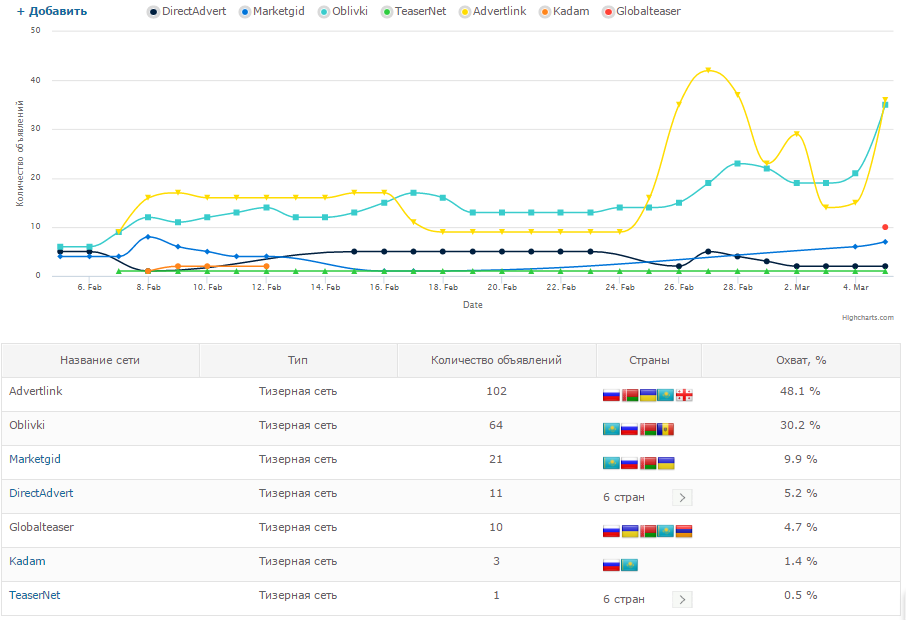Image resolution: width=906 pixels, height=620 pixels.
Task: Click the red Globalteaser data point
Action: [885, 227]
